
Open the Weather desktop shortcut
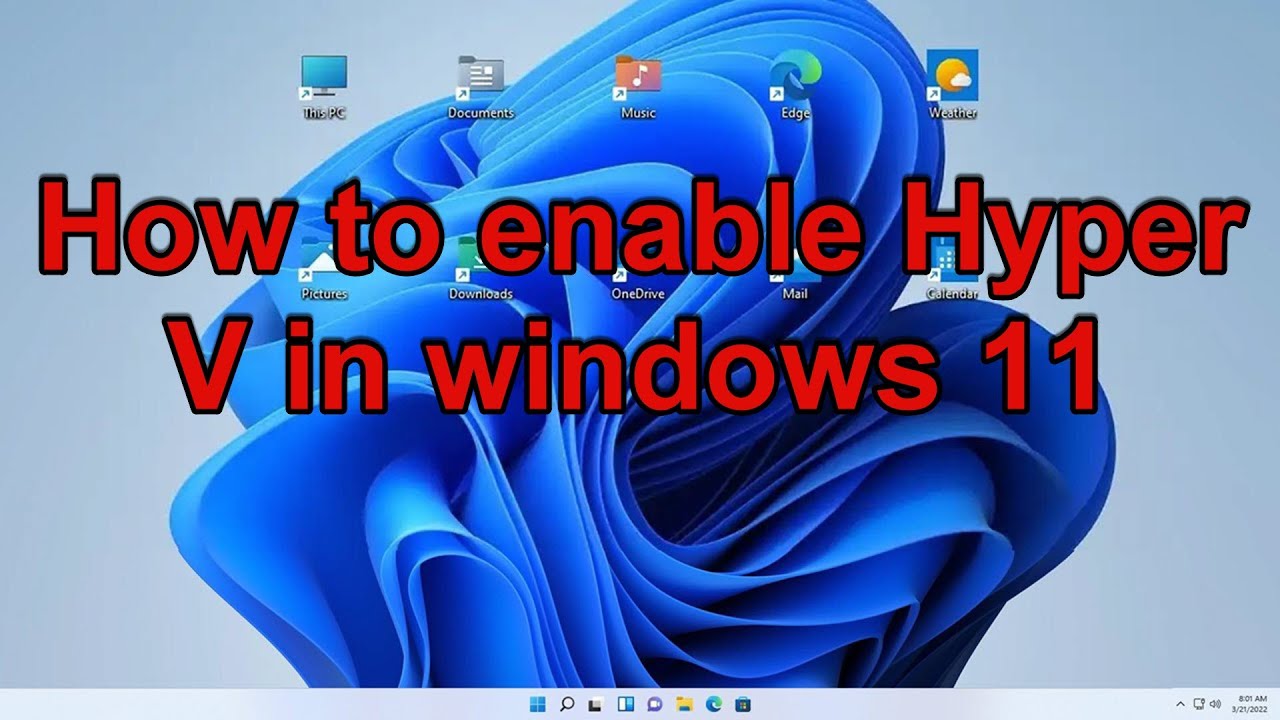pyautogui.click(x=952, y=86)
